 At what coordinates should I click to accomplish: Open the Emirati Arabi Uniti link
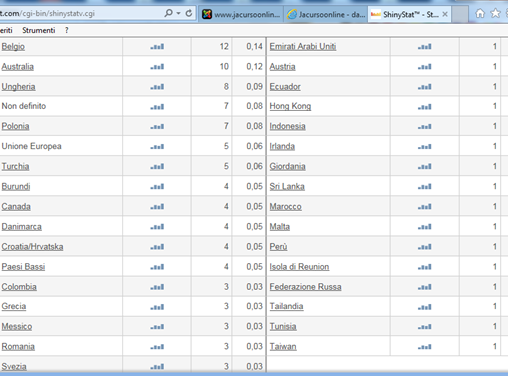[303, 47]
